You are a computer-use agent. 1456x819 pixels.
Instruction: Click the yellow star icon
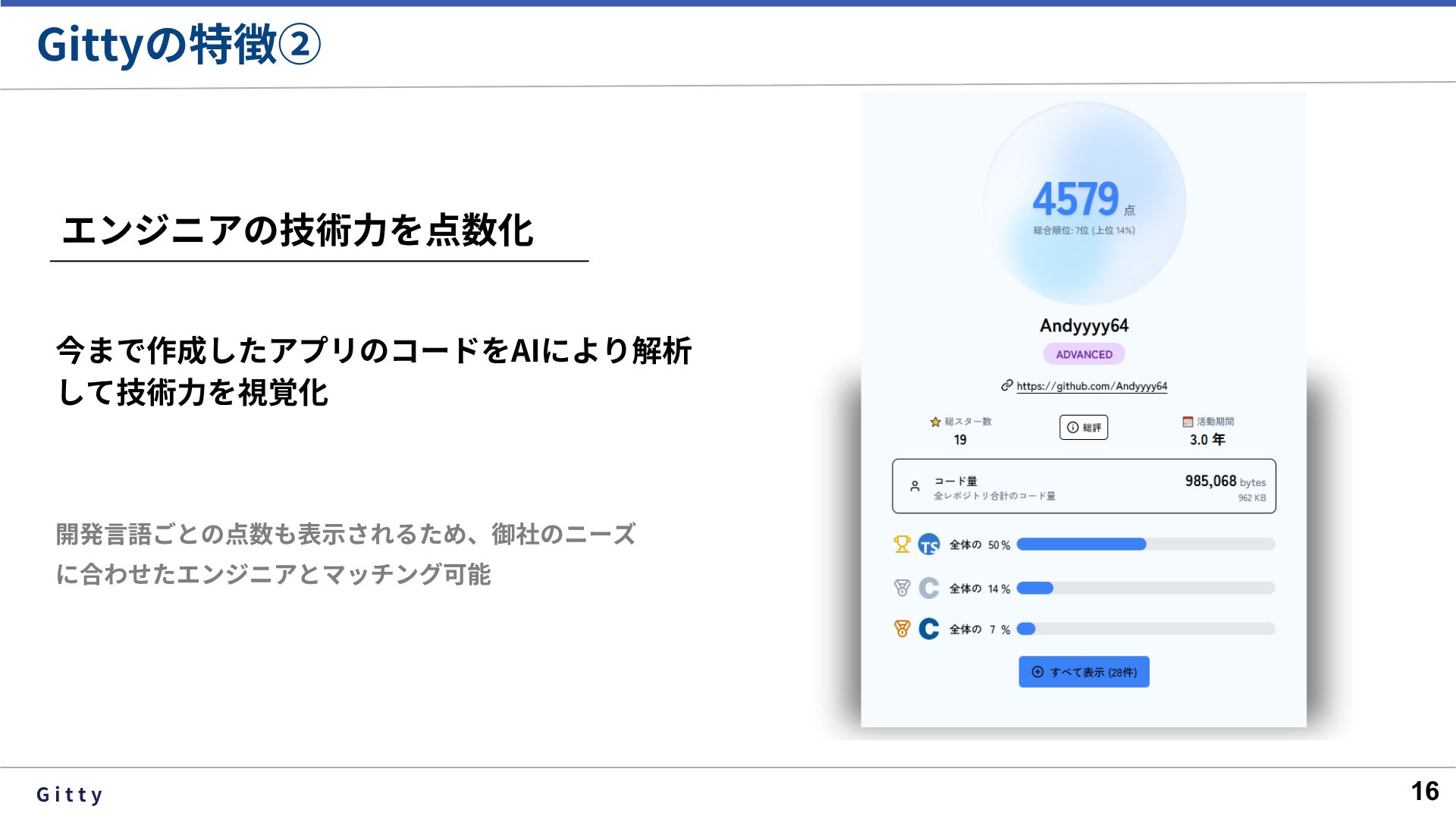[935, 422]
